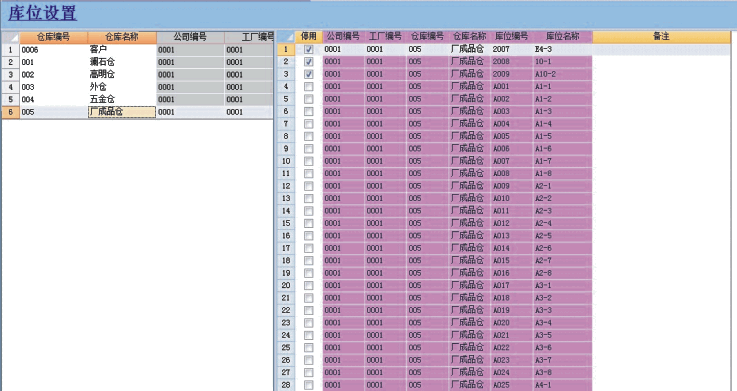Click location code cell A018
The height and width of the screenshot is (391, 737).
click(512, 298)
